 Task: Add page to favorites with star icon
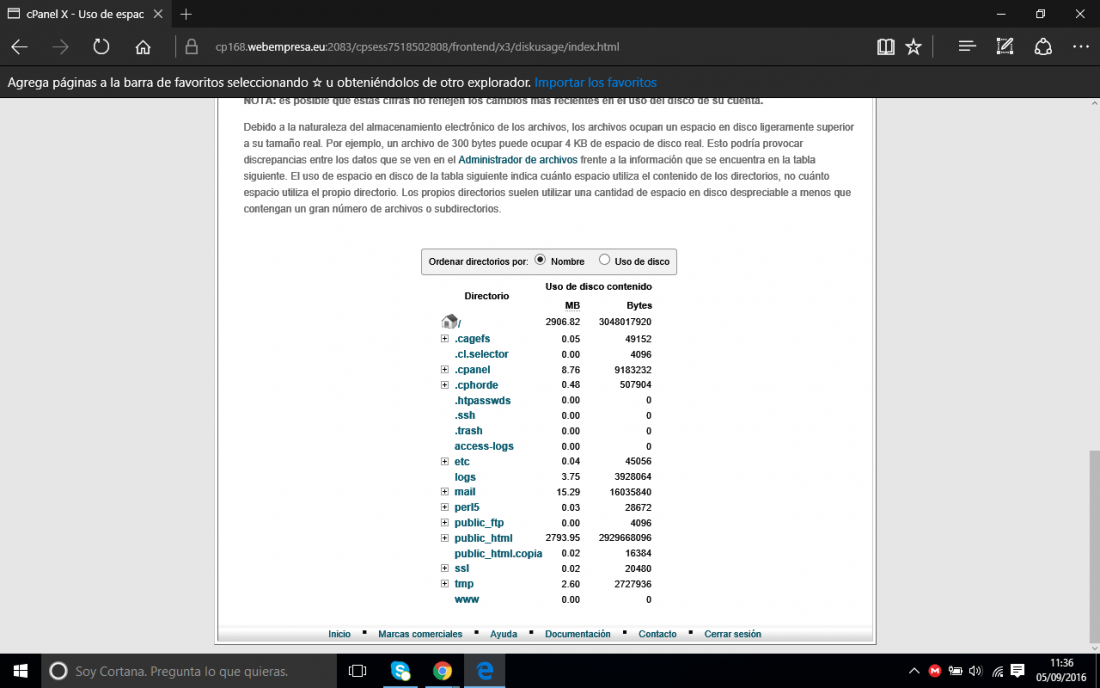tap(913, 47)
